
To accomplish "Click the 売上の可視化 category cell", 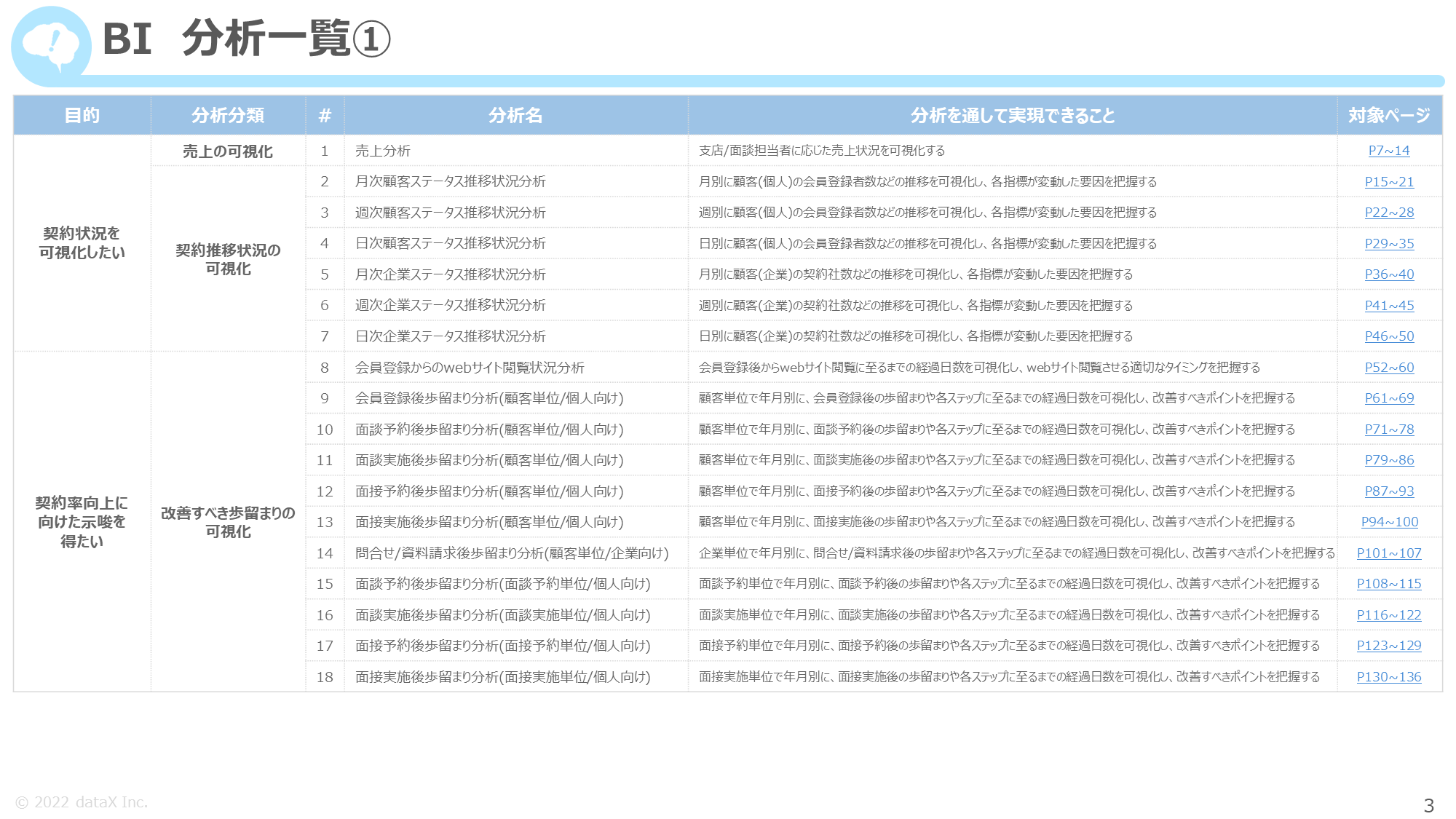I will [228, 151].
